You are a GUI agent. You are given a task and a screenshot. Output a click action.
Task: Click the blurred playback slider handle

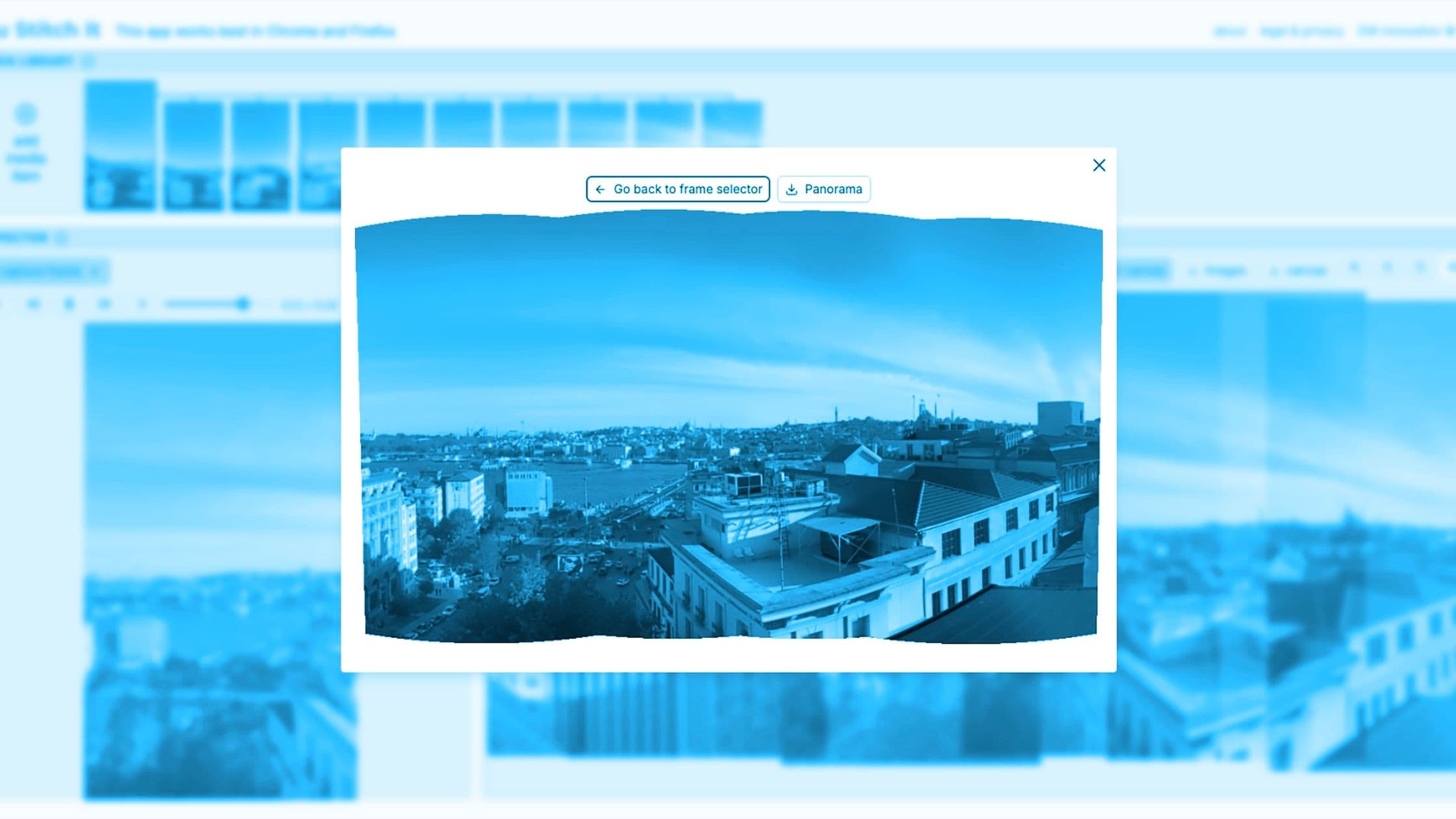[x=243, y=304]
